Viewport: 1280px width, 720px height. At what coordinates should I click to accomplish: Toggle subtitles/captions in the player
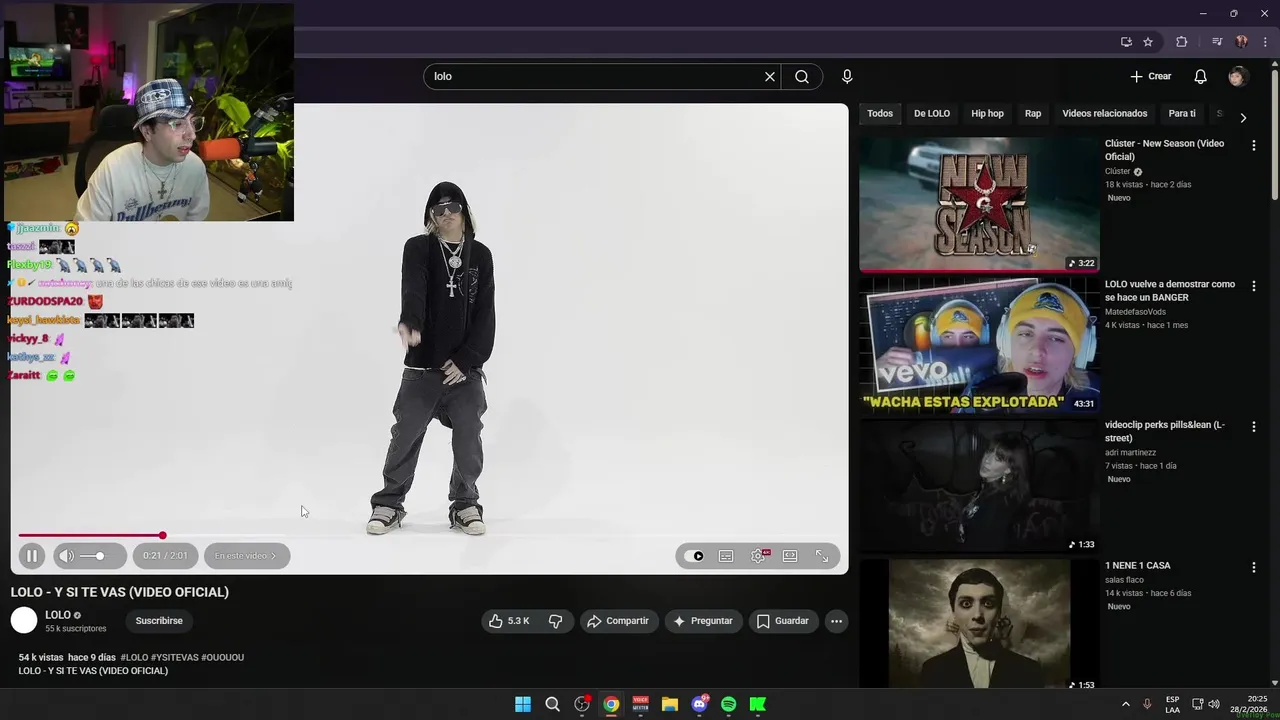pyautogui.click(x=726, y=556)
